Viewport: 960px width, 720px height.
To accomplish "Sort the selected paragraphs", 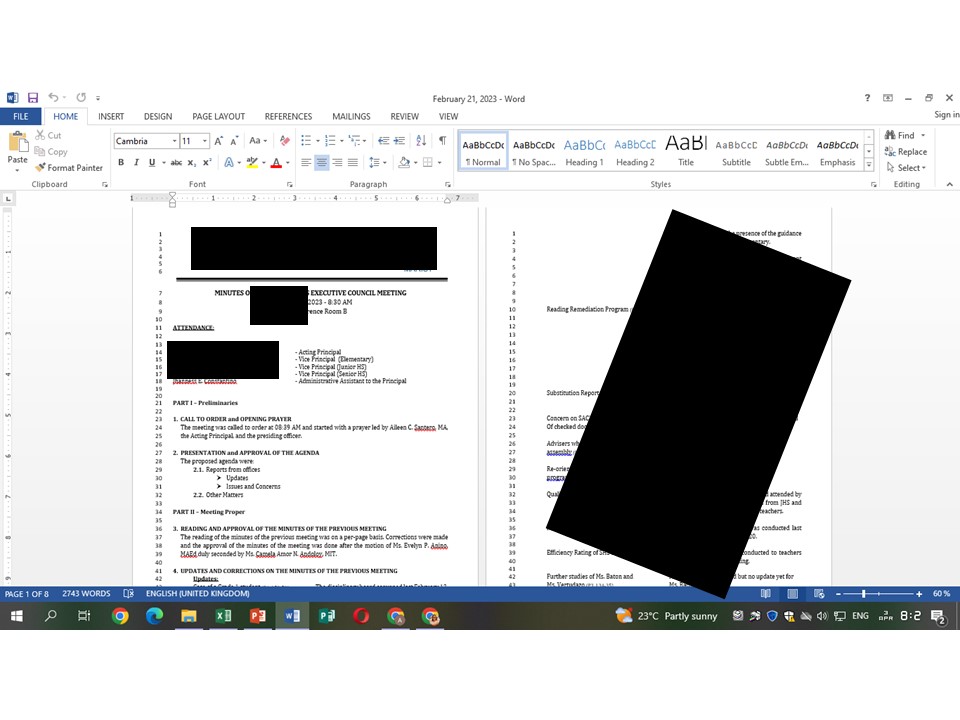I will tap(421, 141).
